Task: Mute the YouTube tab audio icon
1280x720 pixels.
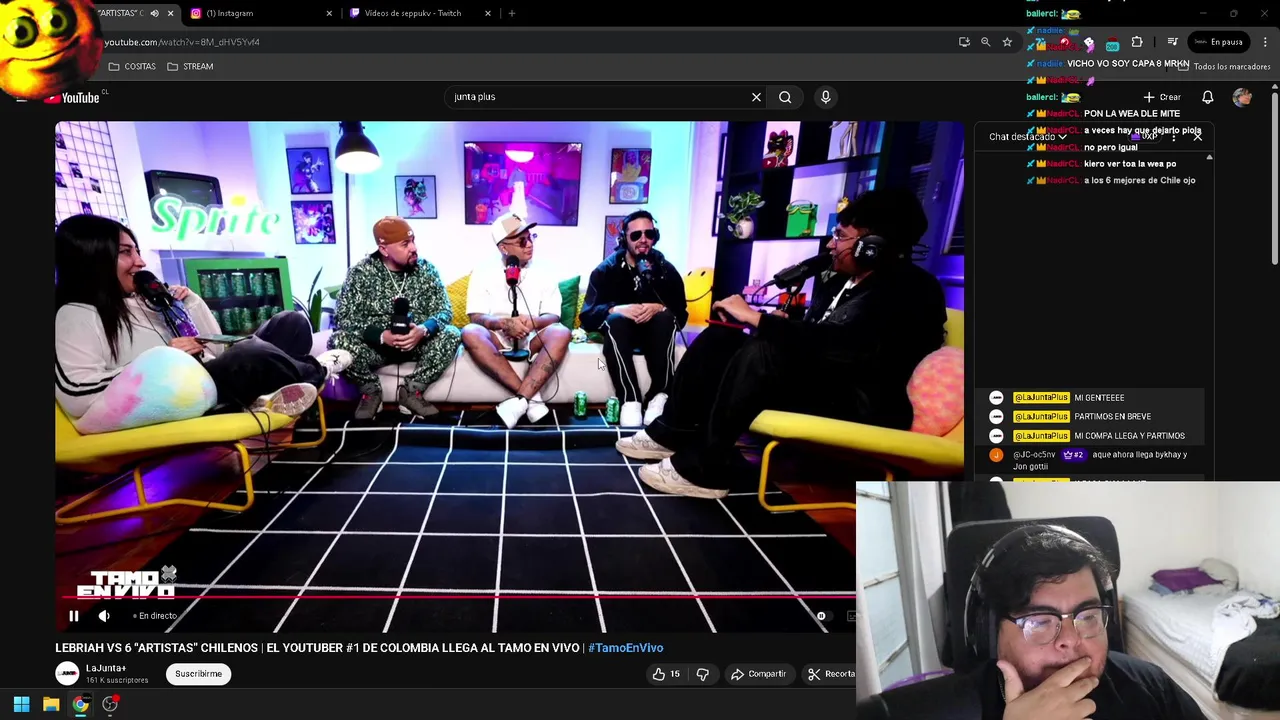Action: [154, 13]
